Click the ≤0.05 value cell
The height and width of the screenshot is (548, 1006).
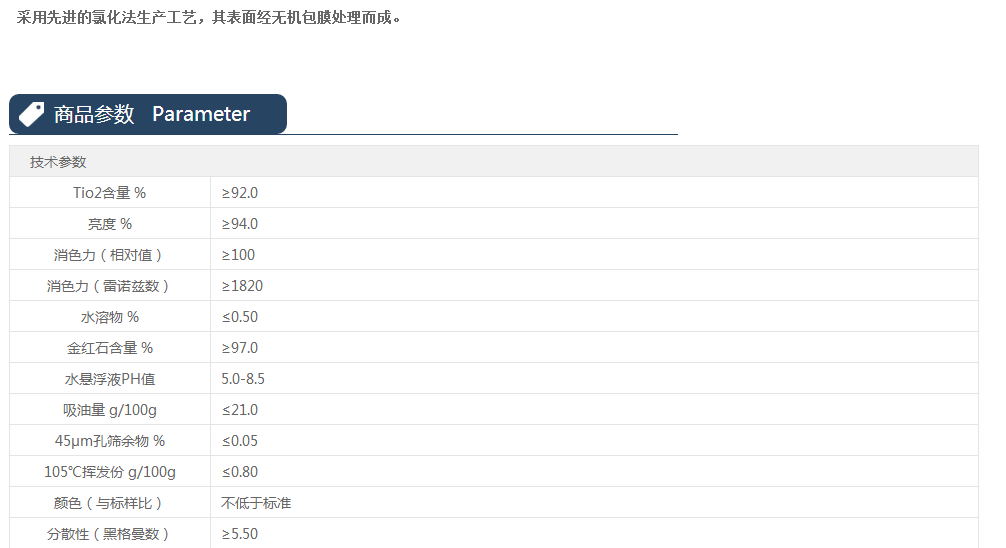[x=240, y=441]
